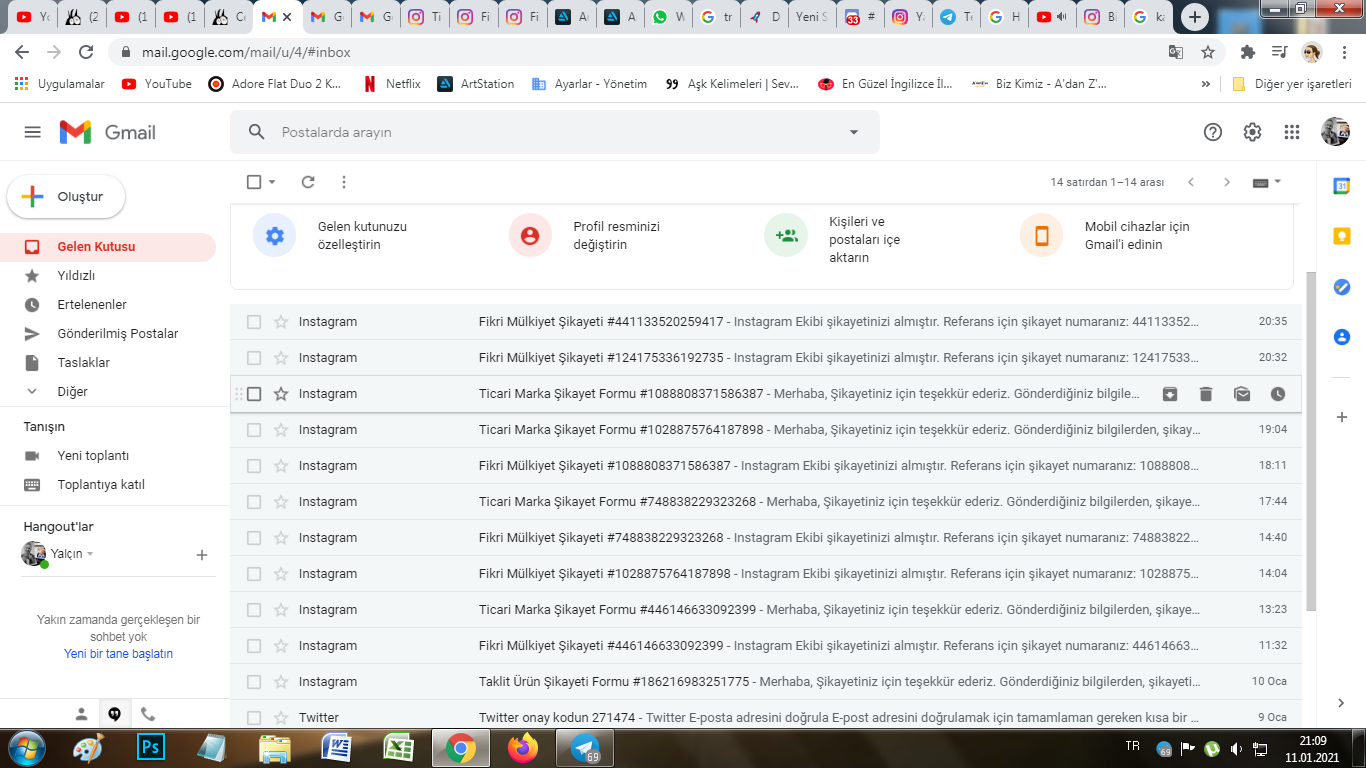Open the Google apps grid
This screenshot has width=1366, height=768.
click(x=1292, y=132)
